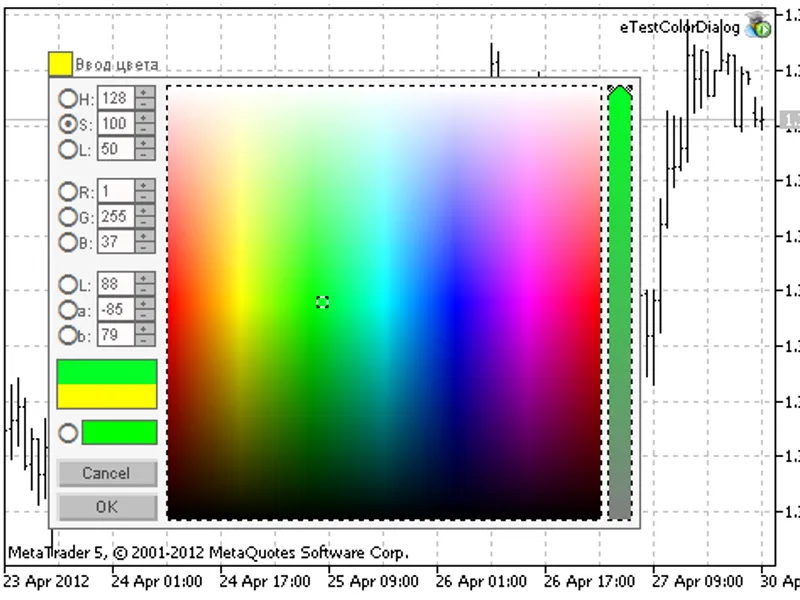Image resolution: width=800 pixels, height=600 pixels.
Task: Click the previous yellow color preview
Action: point(107,396)
